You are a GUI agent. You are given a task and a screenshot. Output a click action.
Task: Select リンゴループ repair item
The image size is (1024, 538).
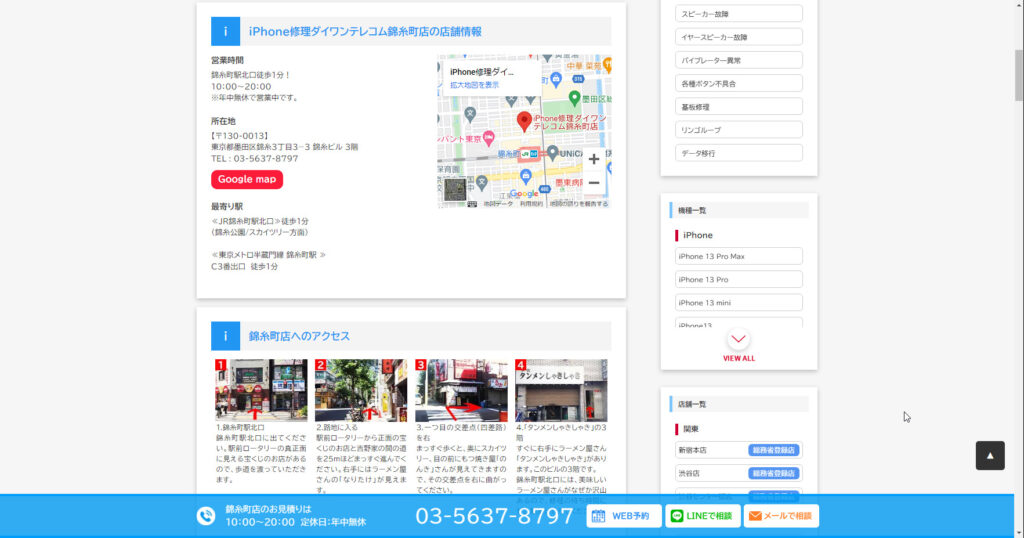coord(739,130)
